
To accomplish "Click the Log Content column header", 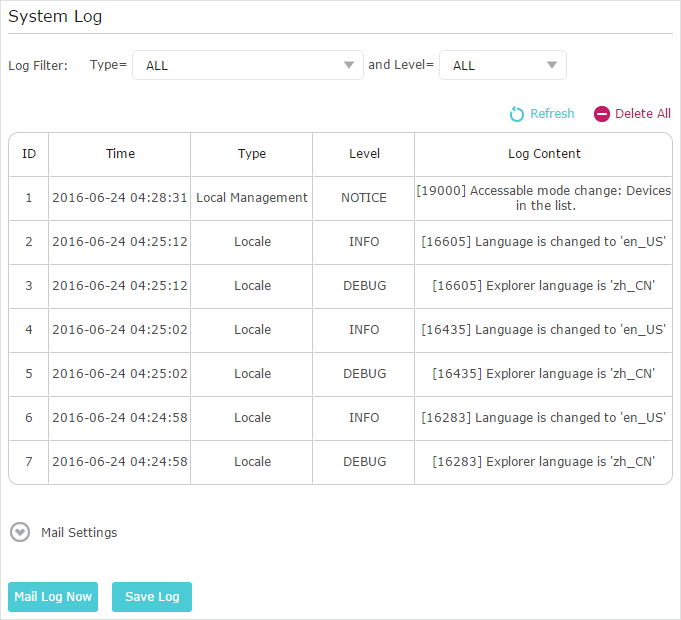I will click(544, 154).
